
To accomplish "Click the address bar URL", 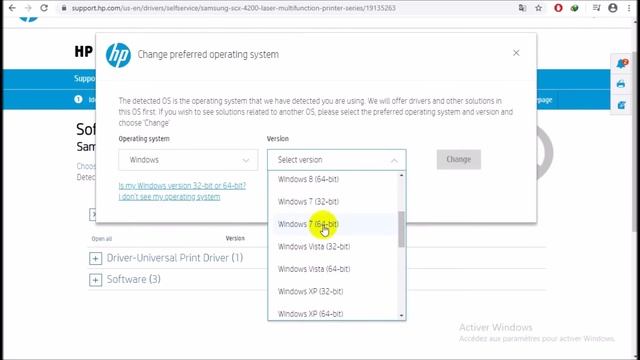I will (x=233, y=8).
